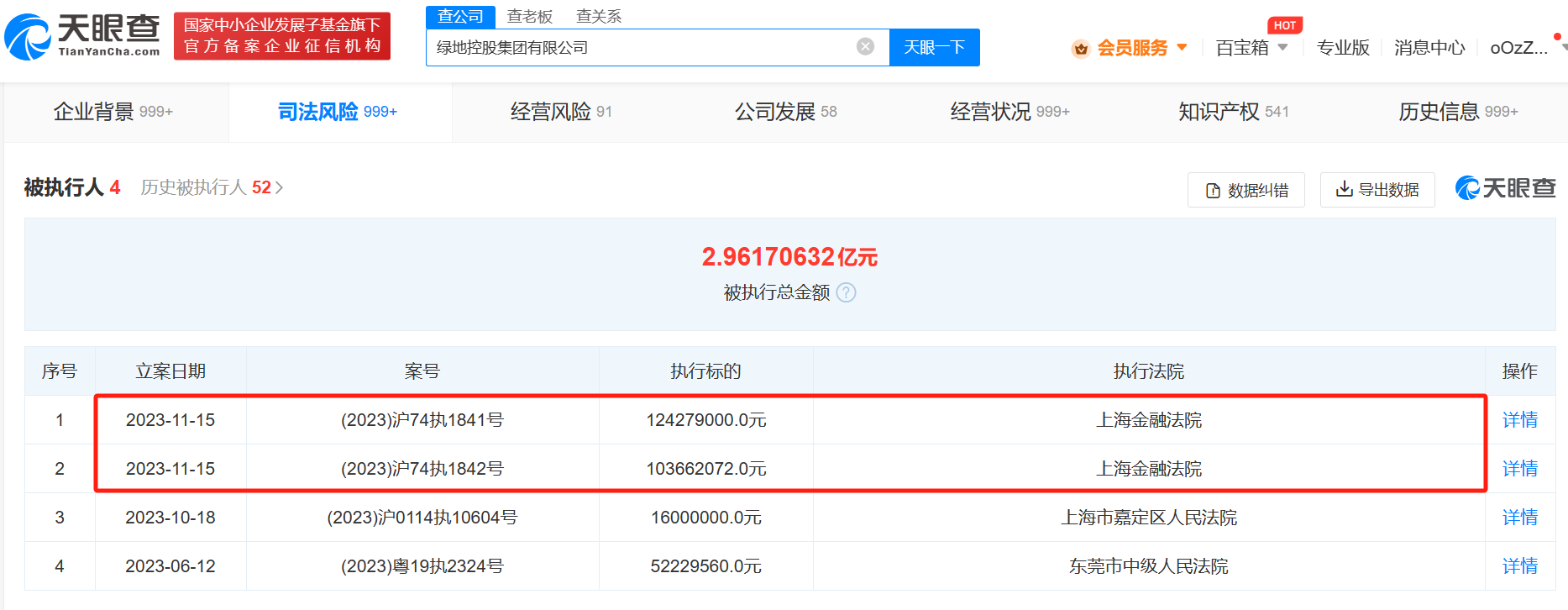Open the 企业背景 tab

click(113, 112)
